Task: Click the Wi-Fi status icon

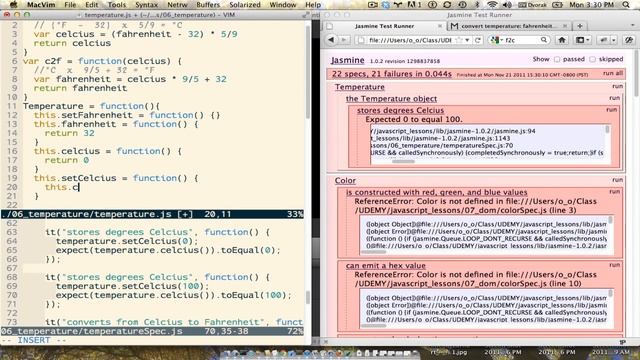Action: click(492, 5)
